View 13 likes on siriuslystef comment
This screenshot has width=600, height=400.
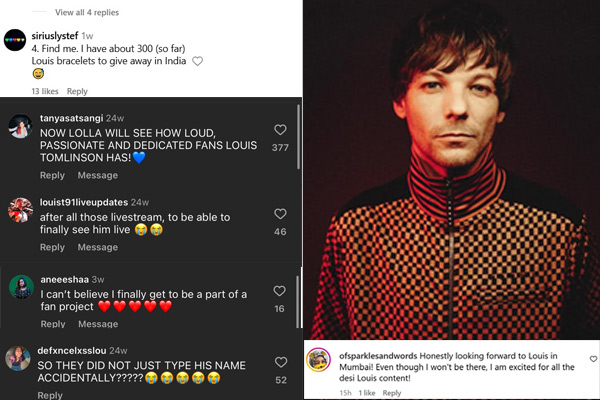45,91
